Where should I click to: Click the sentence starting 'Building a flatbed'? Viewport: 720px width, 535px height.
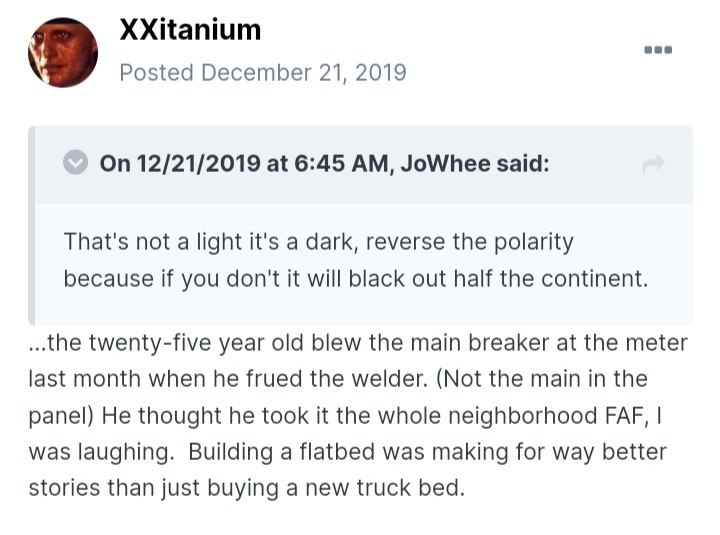point(427,451)
